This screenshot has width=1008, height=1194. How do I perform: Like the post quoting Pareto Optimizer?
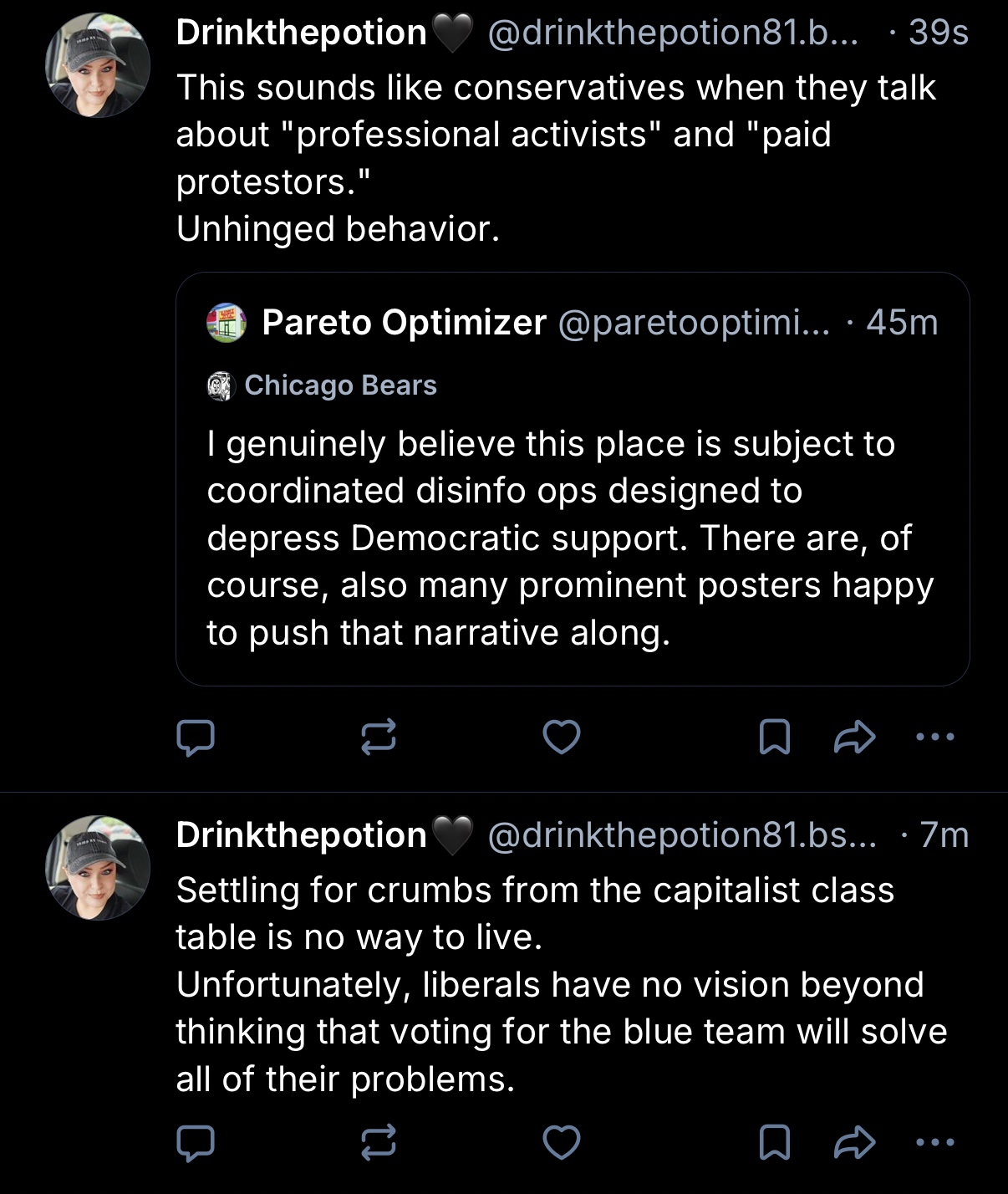click(x=562, y=737)
